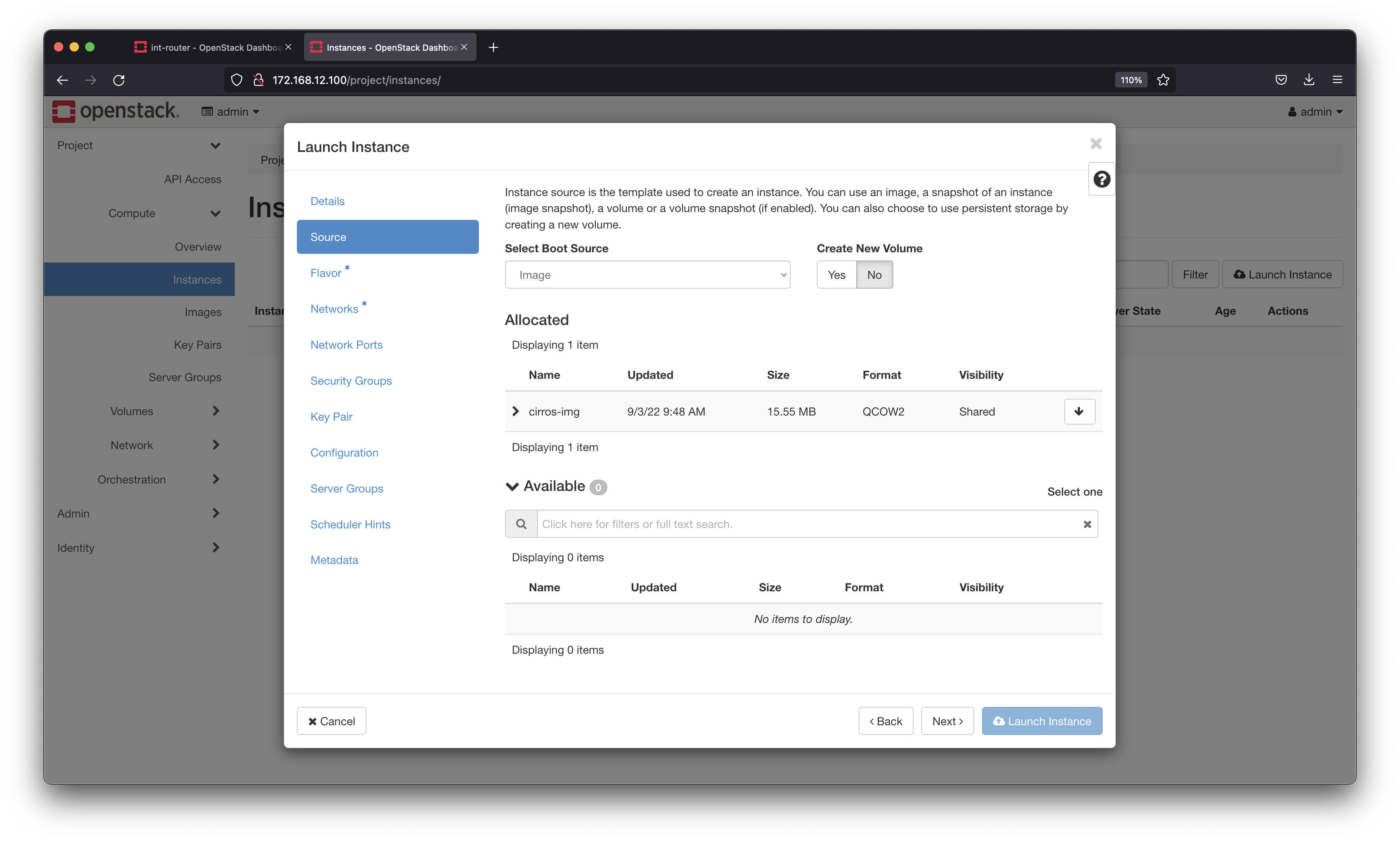Image resolution: width=1400 pixels, height=842 pixels.
Task: Click the Next button
Action: click(947, 721)
